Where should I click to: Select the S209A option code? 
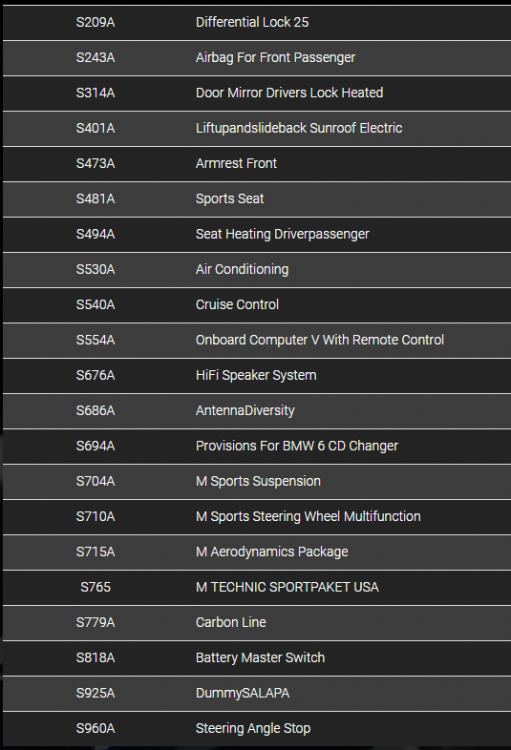coord(95,22)
